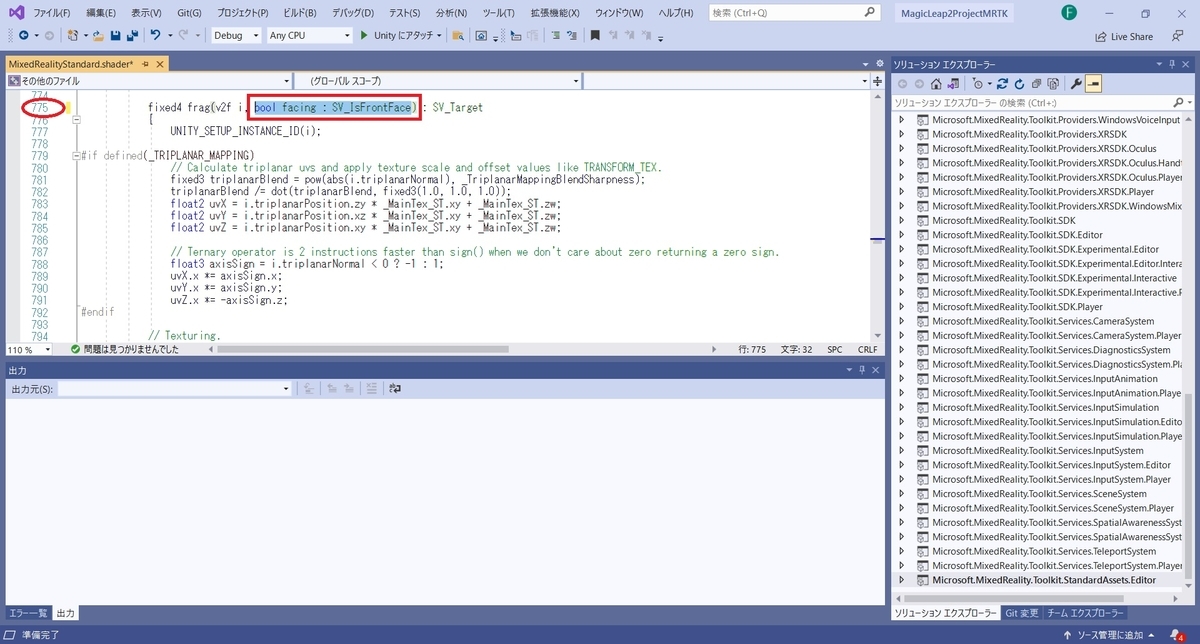Click the SPC indentation indicator
This screenshot has height=644, width=1200.
[834, 350]
